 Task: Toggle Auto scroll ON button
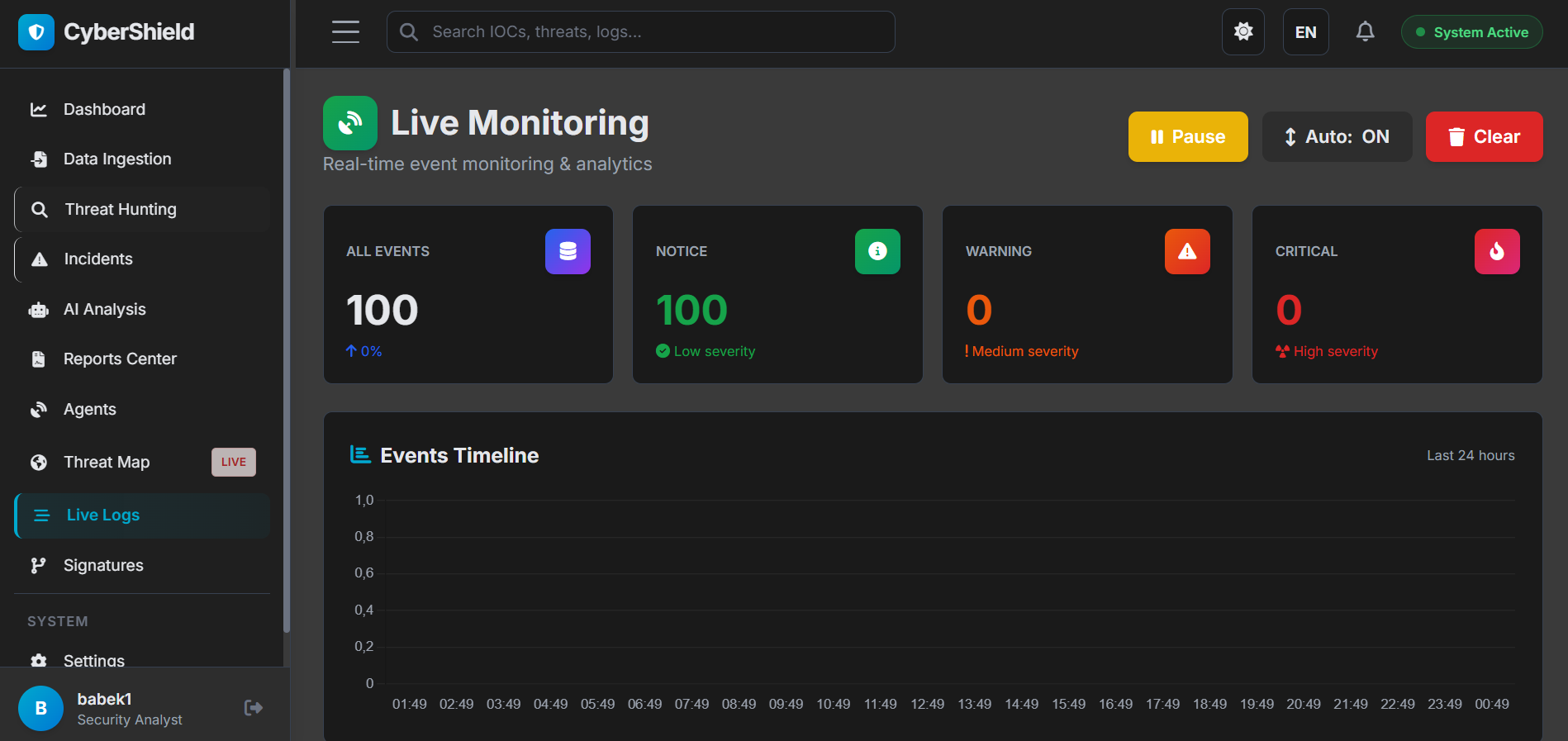(1336, 137)
